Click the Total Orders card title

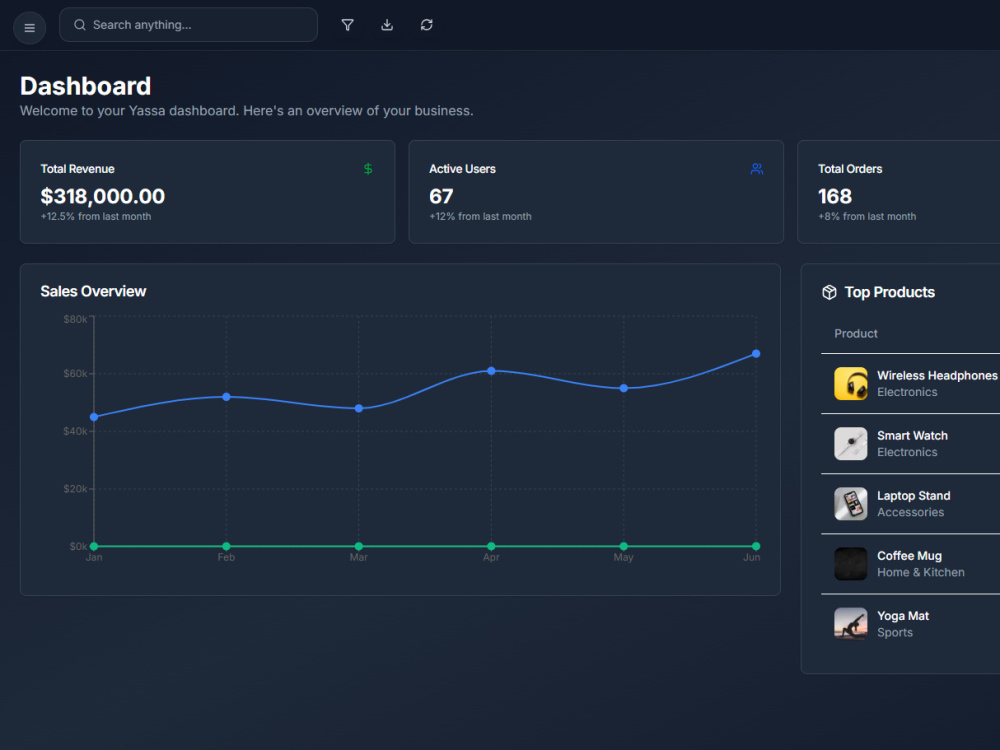tap(850, 169)
